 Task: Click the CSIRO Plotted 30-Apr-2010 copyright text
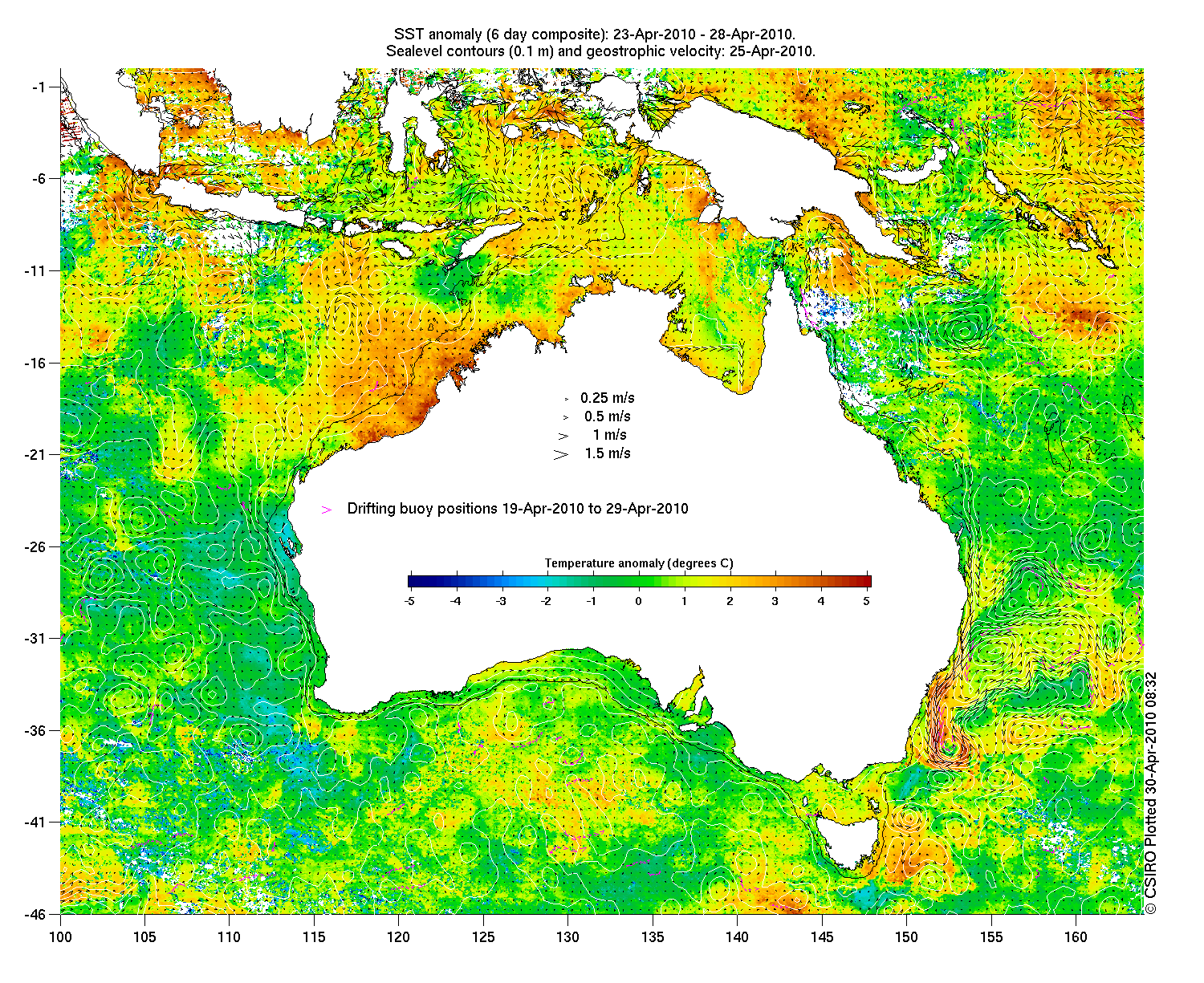[1151, 792]
